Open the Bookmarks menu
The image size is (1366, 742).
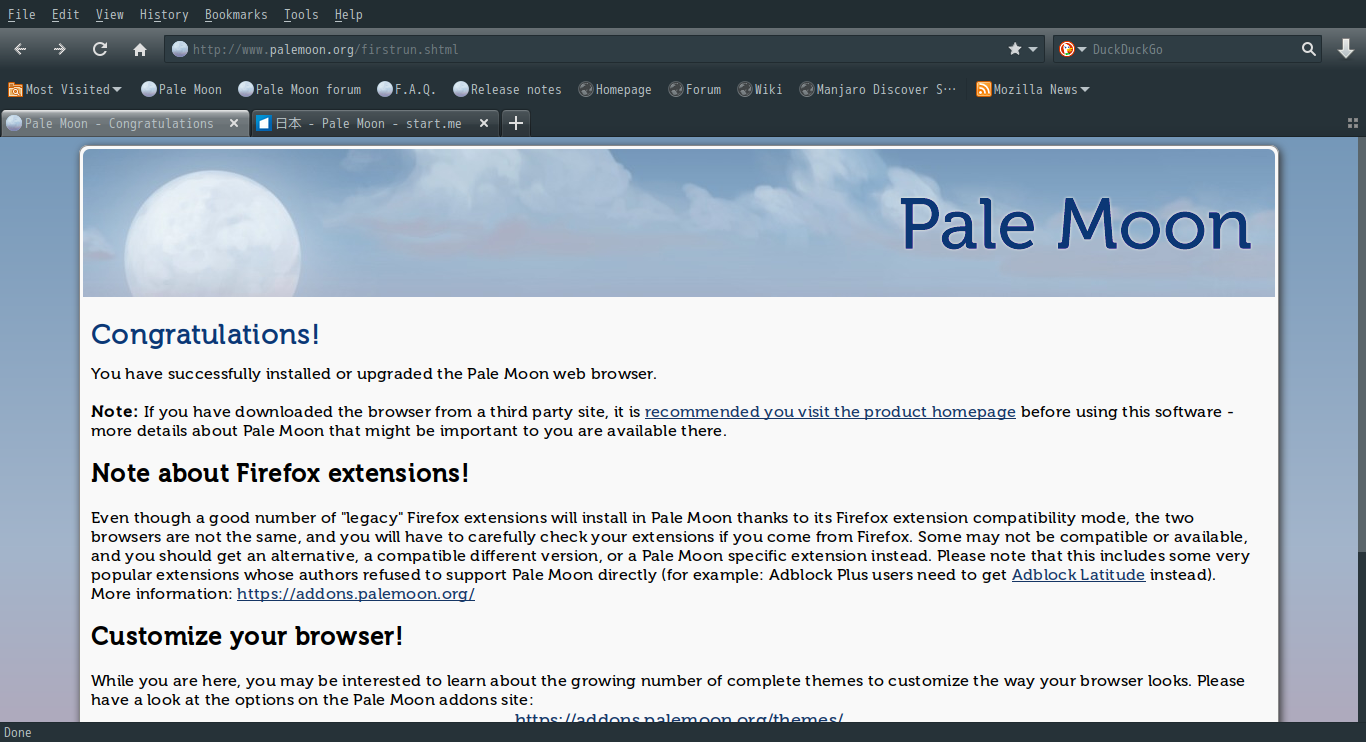pos(236,14)
